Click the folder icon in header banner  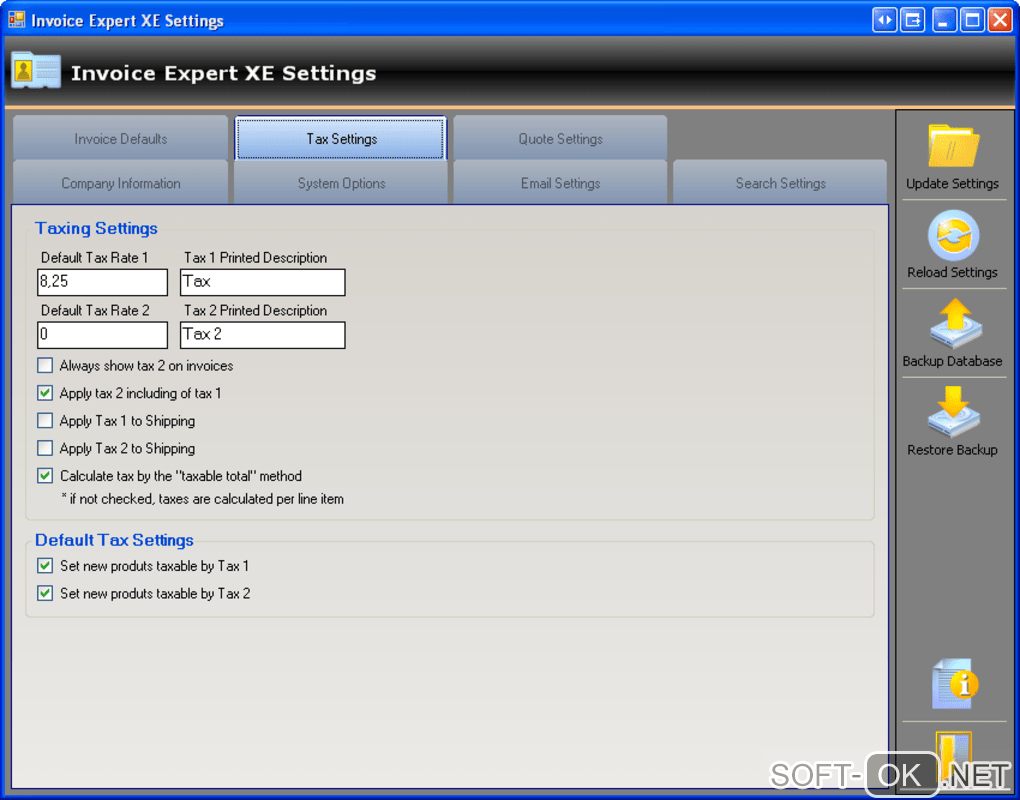(36, 70)
